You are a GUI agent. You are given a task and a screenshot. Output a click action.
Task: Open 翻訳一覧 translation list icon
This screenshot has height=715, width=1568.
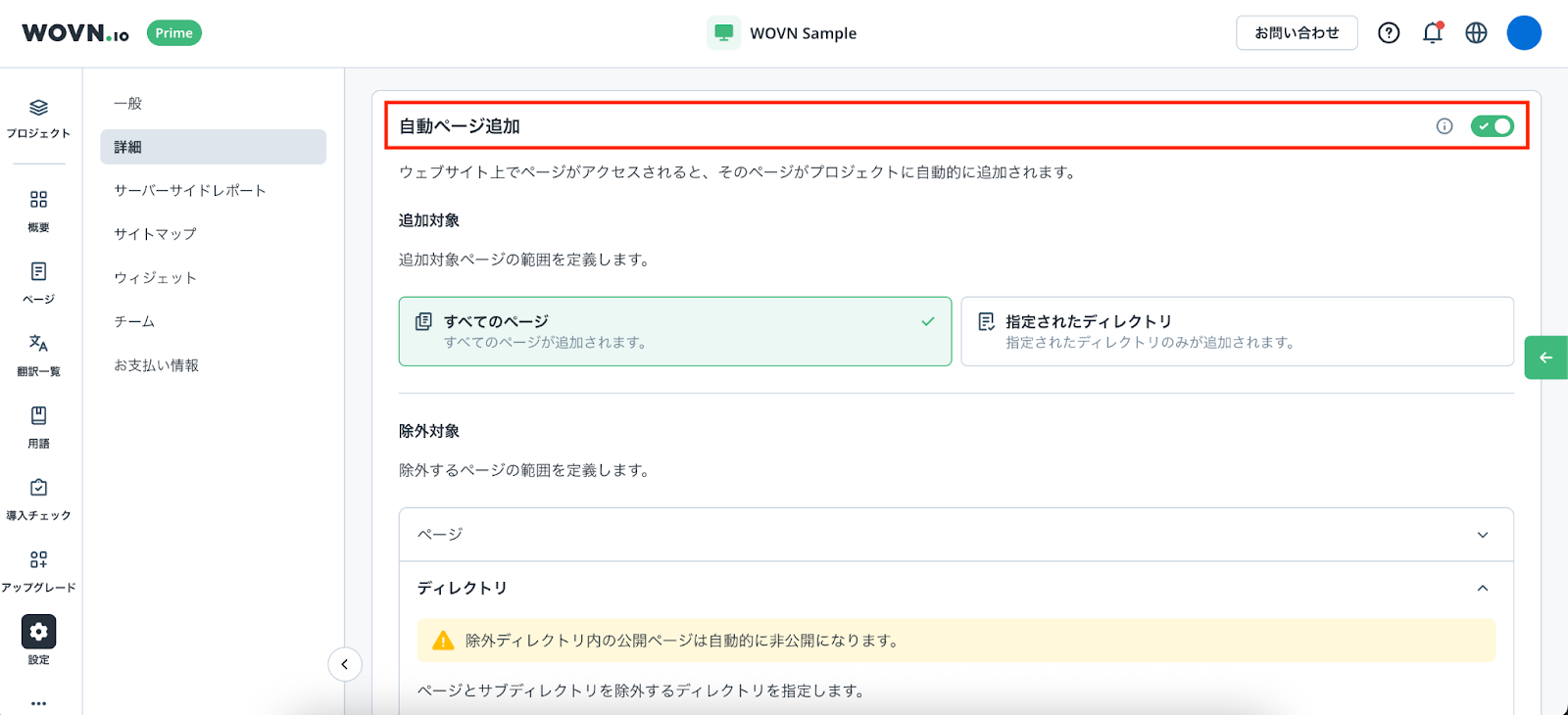click(38, 344)
